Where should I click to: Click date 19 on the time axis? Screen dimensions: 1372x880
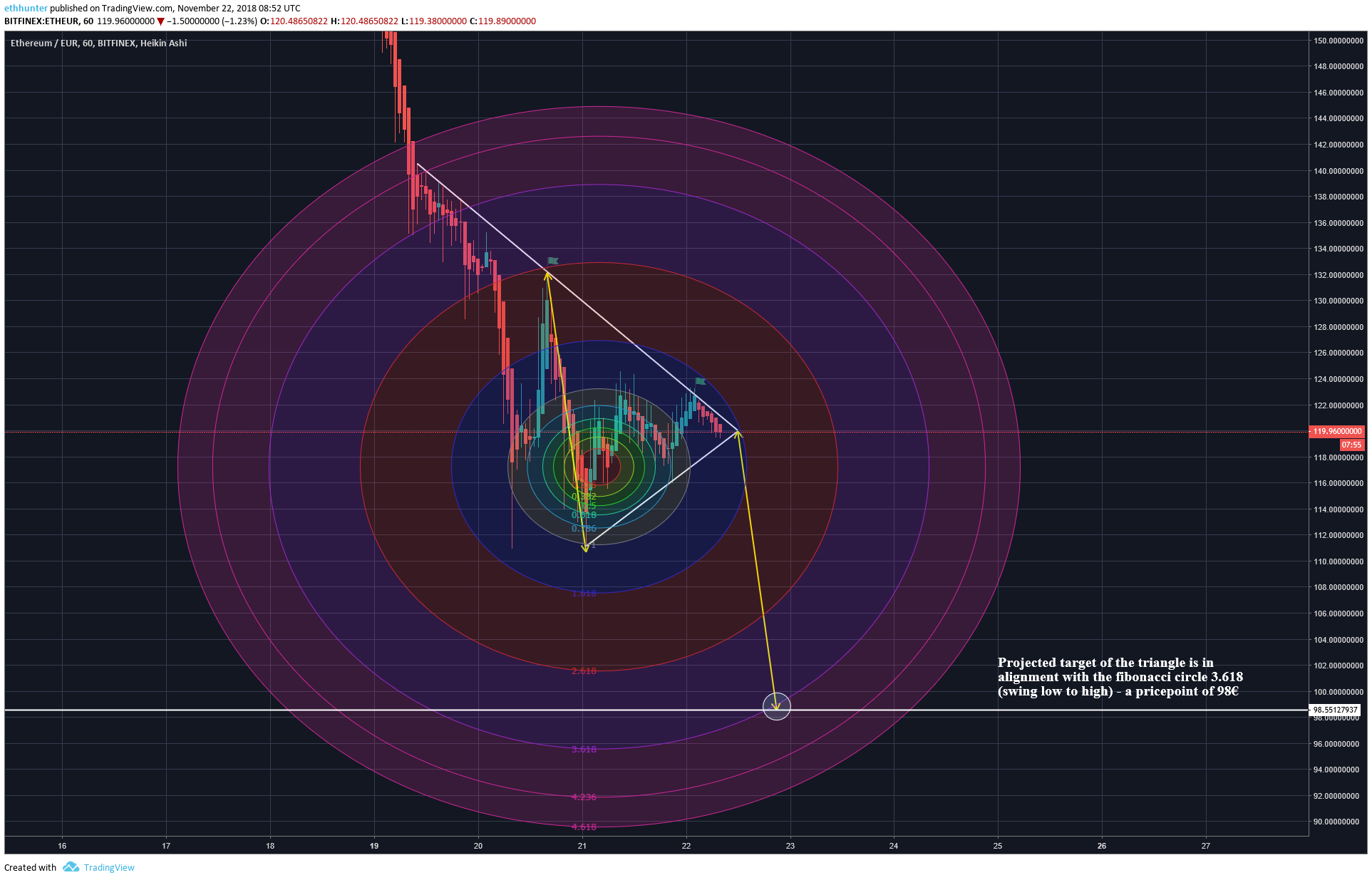click(374, 846)
